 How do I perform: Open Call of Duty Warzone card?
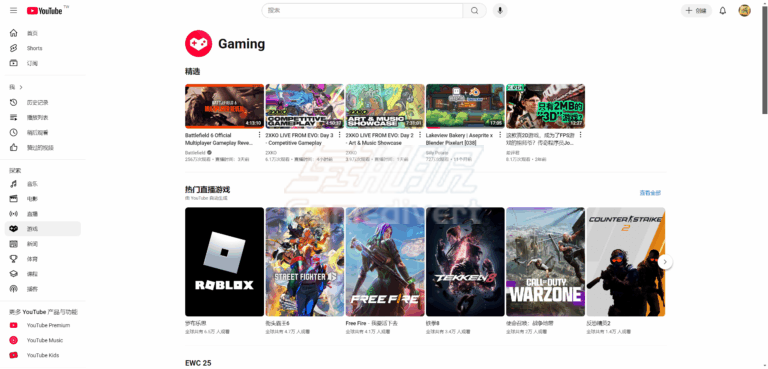pyautogui.click(x=546, y=262)
